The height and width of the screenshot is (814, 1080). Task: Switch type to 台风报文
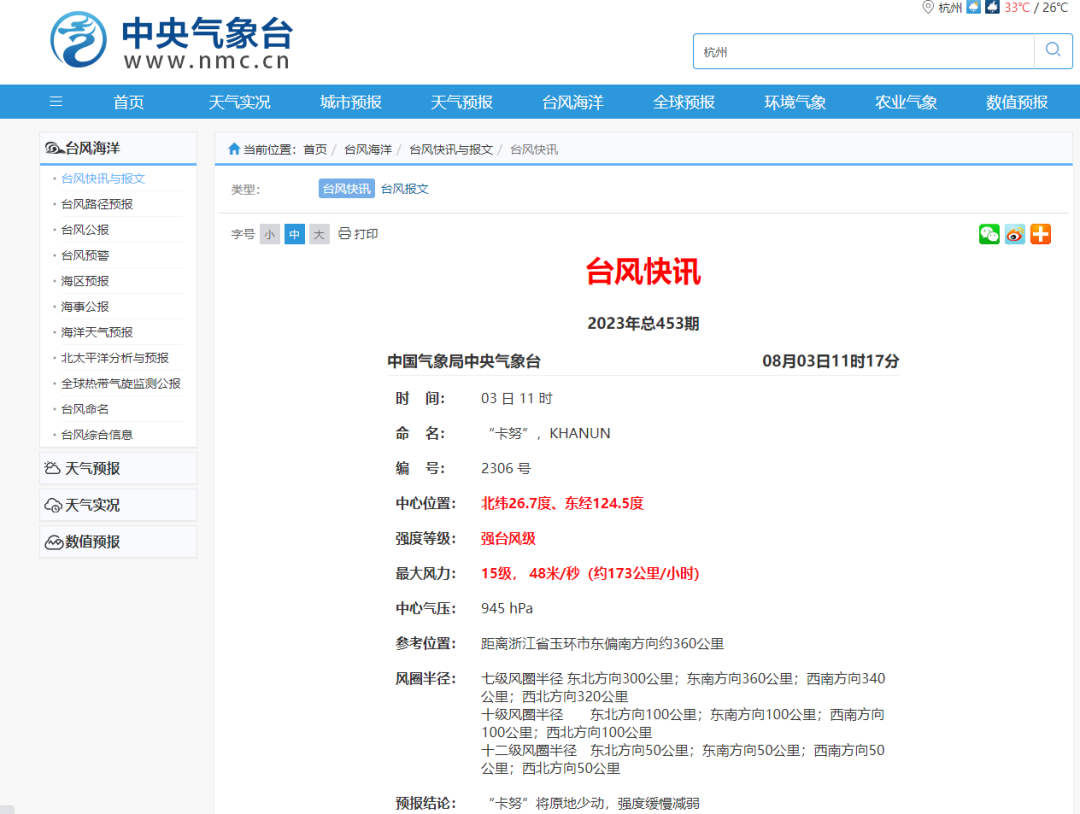pos(405,188)
